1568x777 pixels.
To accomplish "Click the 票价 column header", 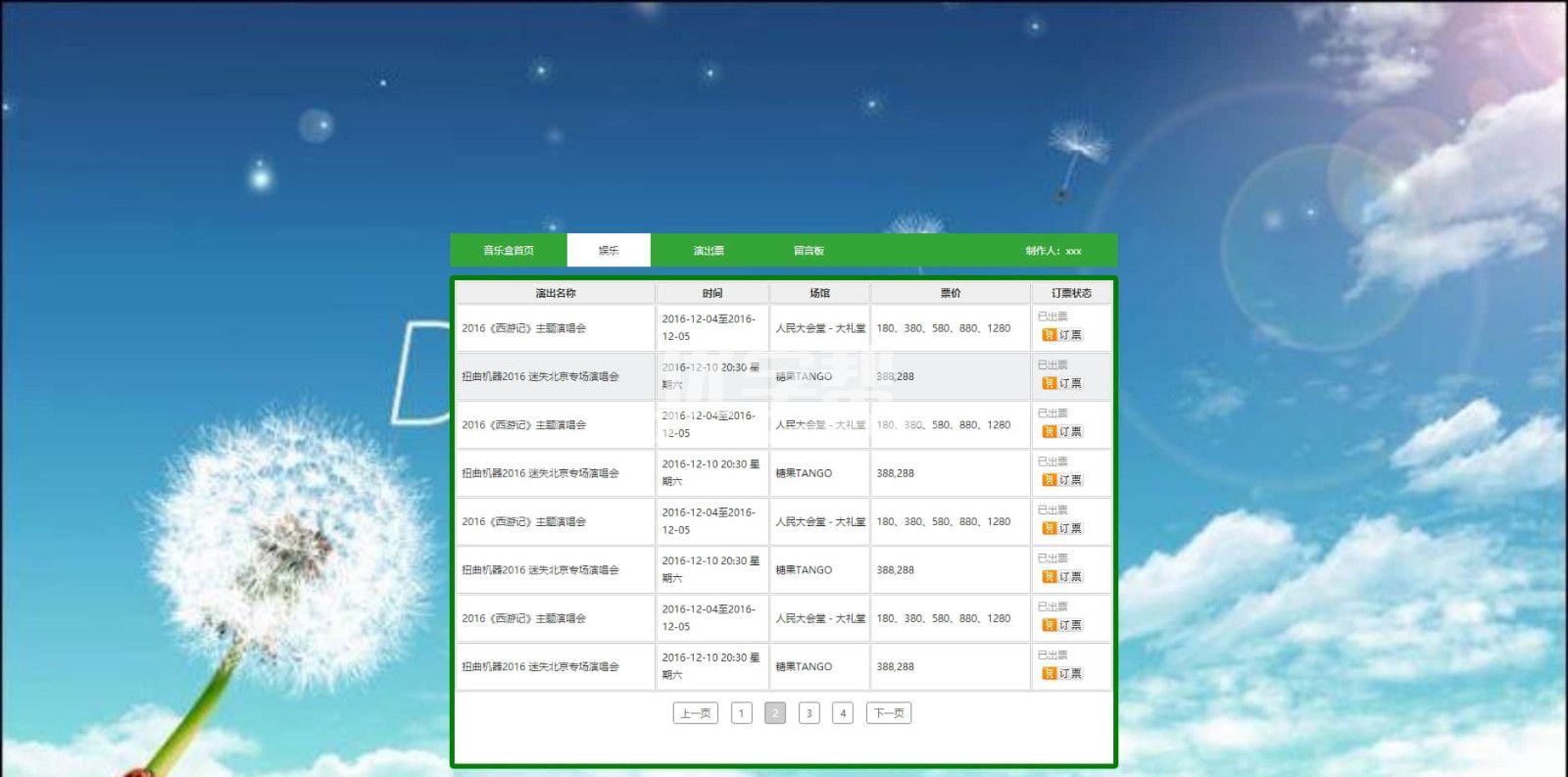I will click(x=951, y=293).
